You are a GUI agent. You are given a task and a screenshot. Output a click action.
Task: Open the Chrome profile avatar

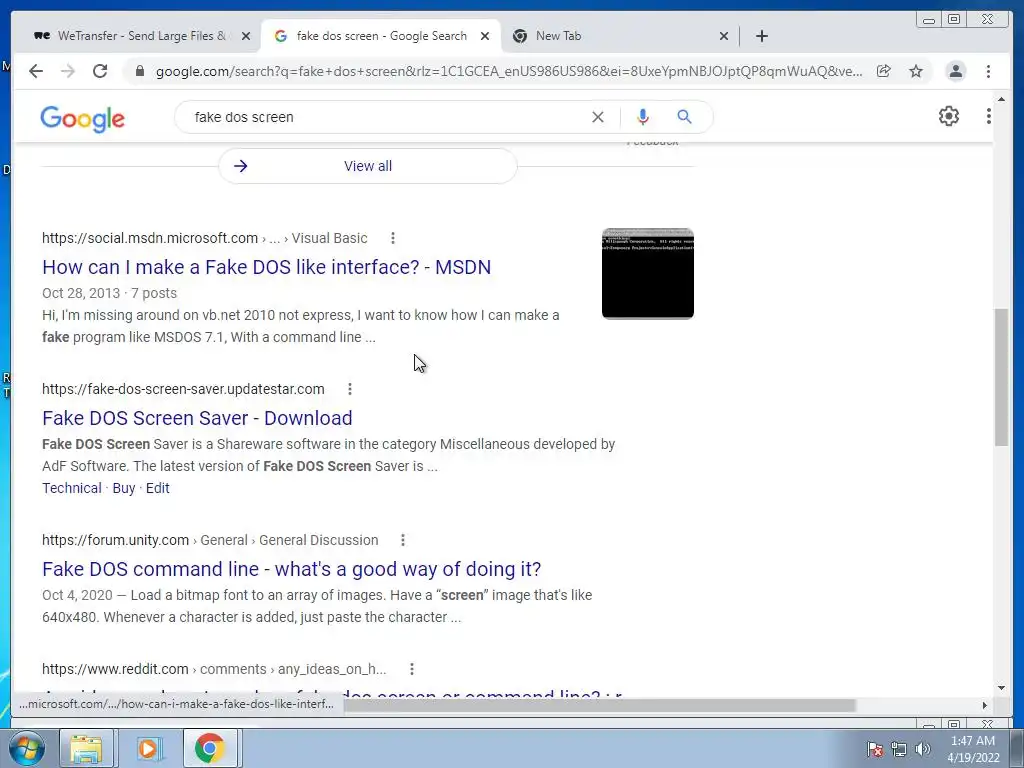(x=955, y=71)
